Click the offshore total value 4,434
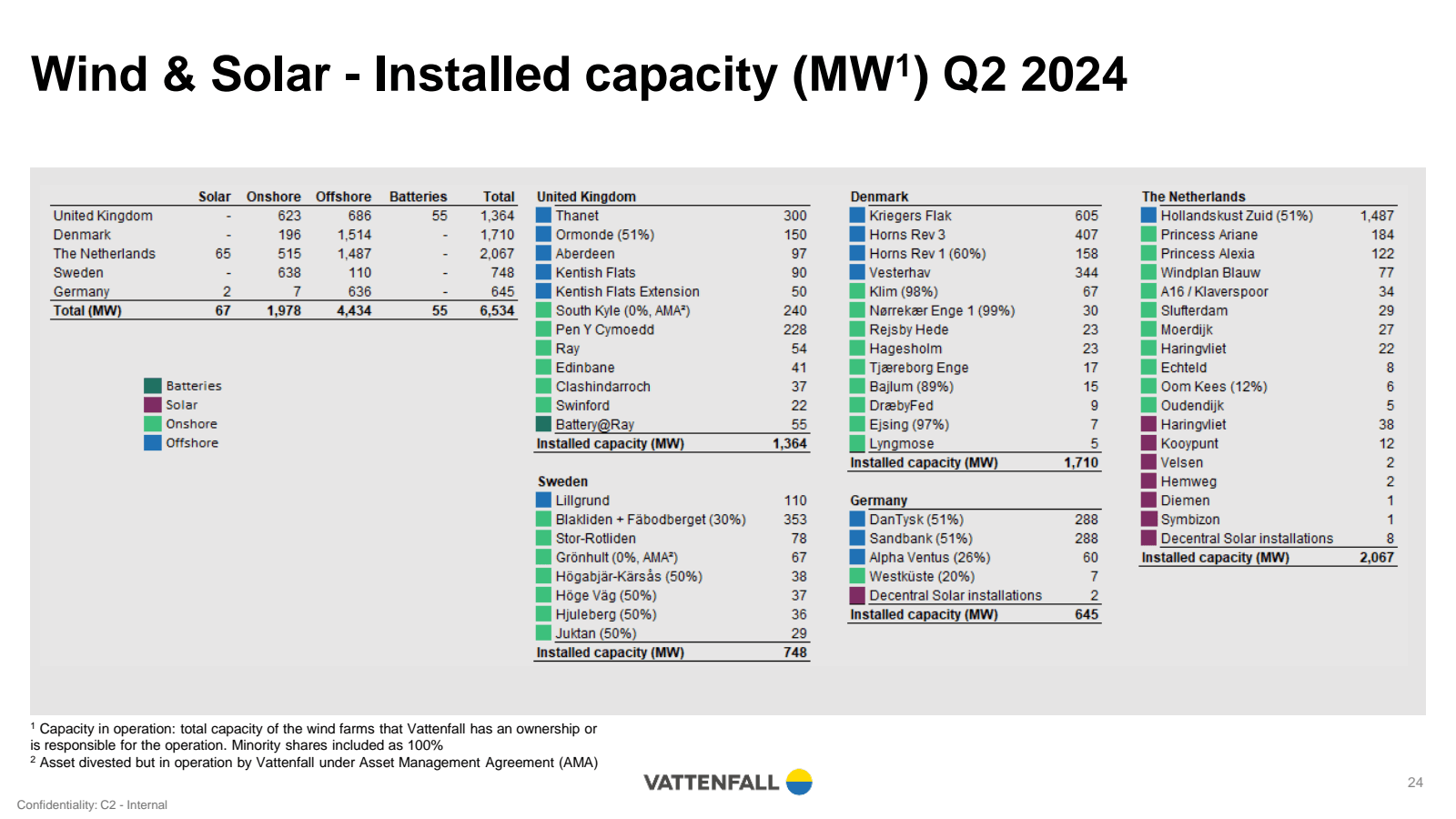 click(354, 311)
